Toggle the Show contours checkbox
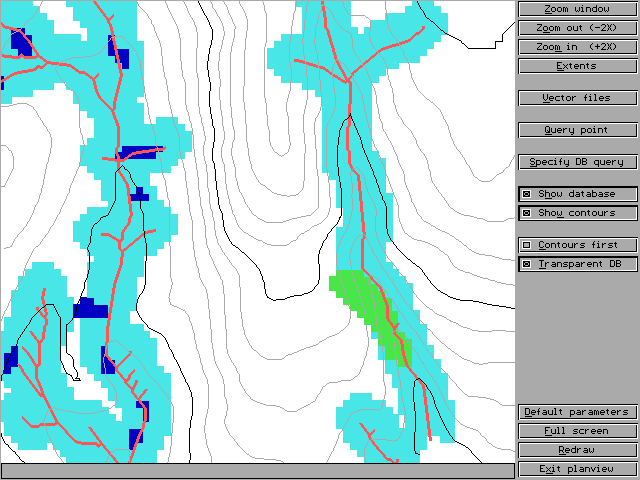 tap(578, 213)
